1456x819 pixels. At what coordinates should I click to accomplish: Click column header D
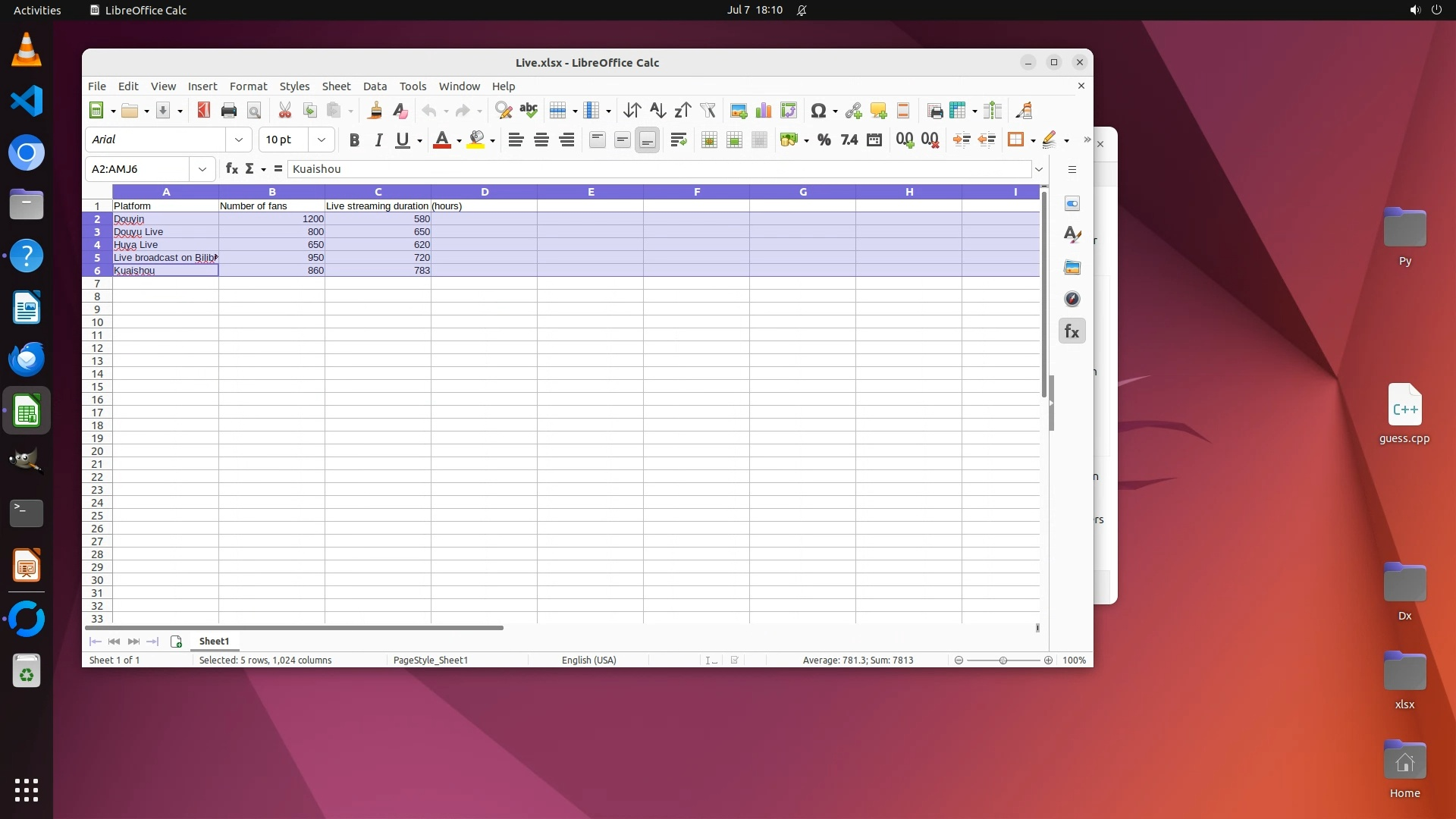(485, 192)
